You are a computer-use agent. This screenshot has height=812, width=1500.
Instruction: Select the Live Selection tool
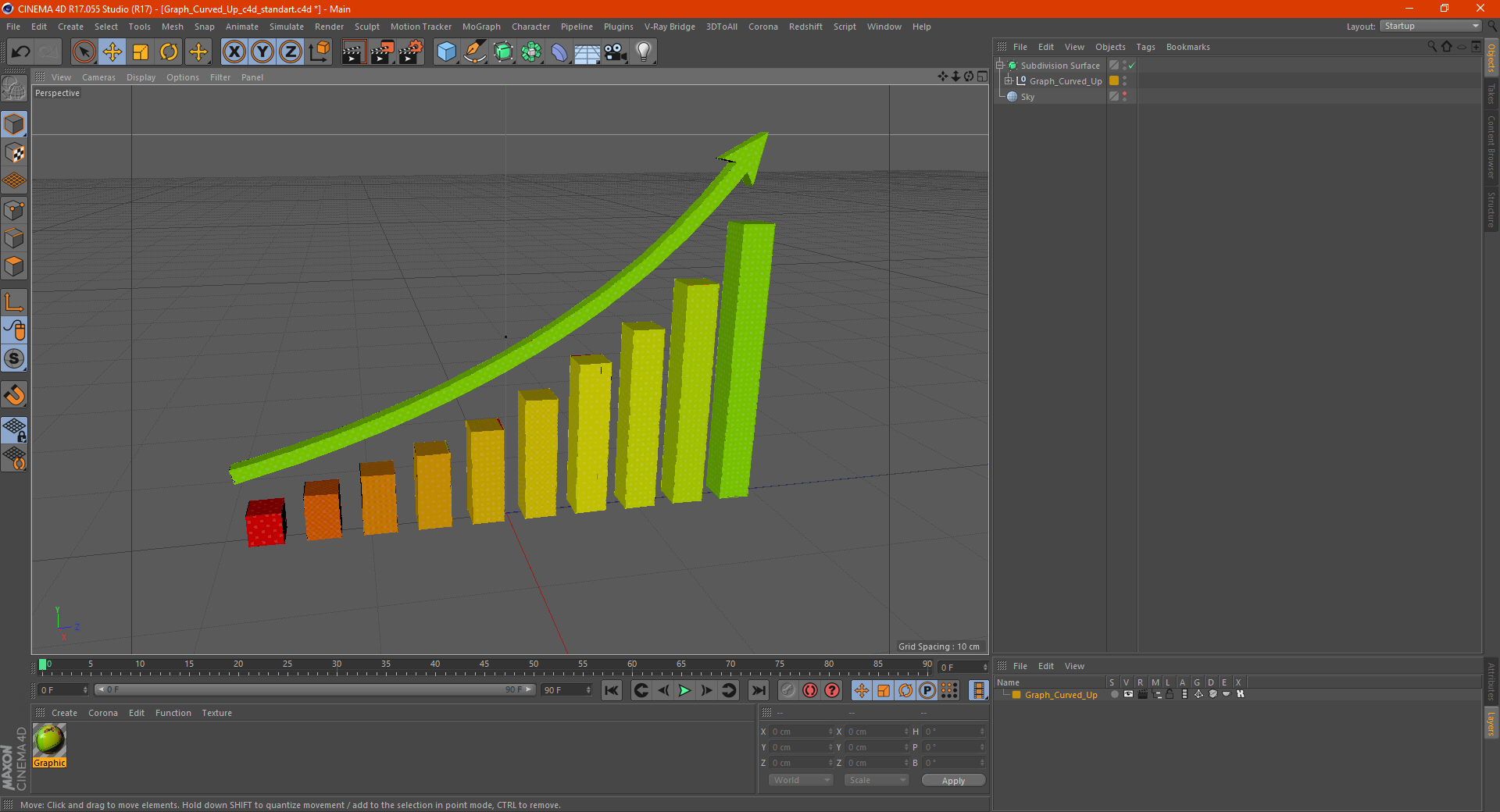tap(84, 52)
